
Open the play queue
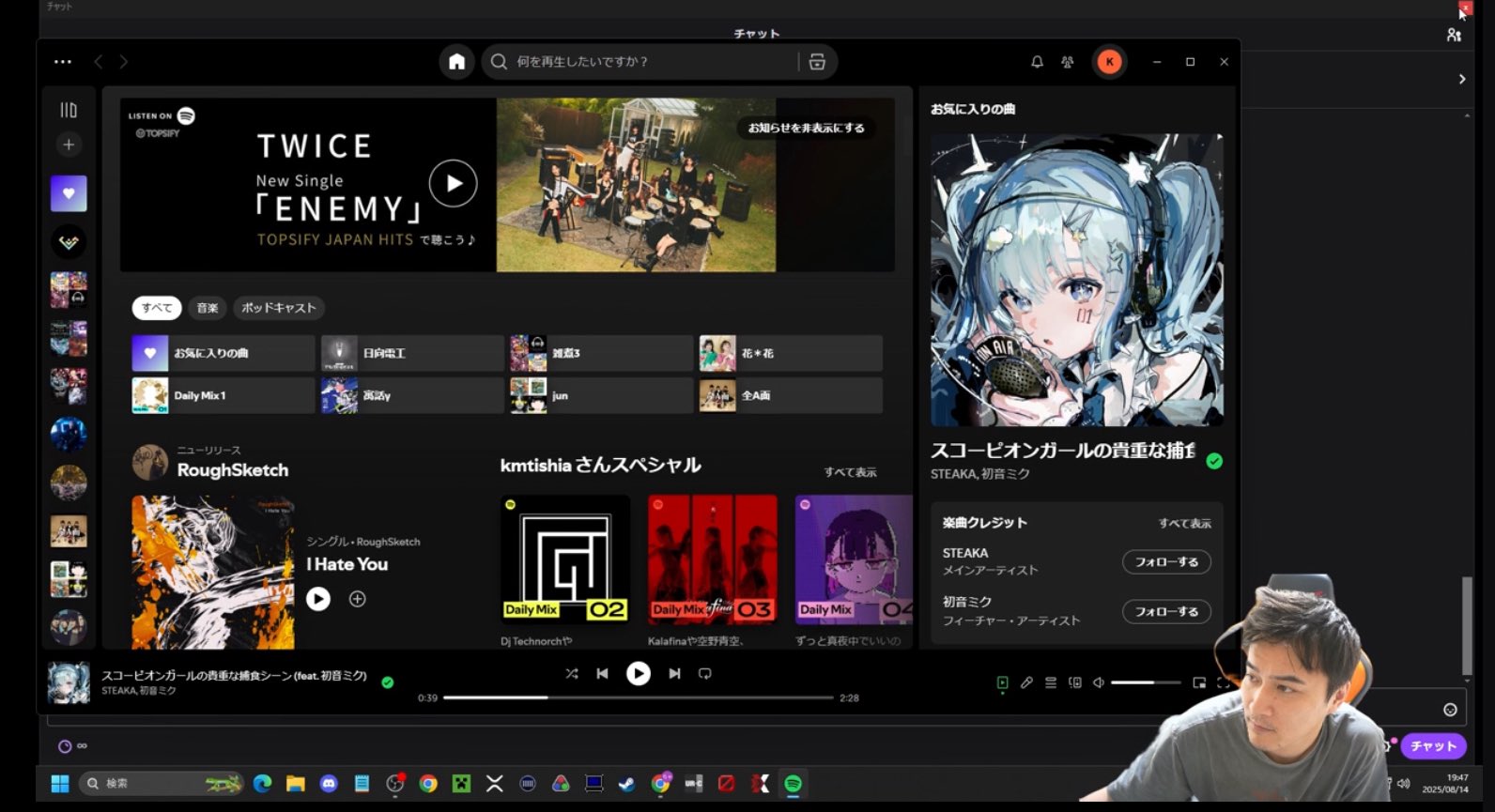pyautogui.click(x=1051, y=682)
